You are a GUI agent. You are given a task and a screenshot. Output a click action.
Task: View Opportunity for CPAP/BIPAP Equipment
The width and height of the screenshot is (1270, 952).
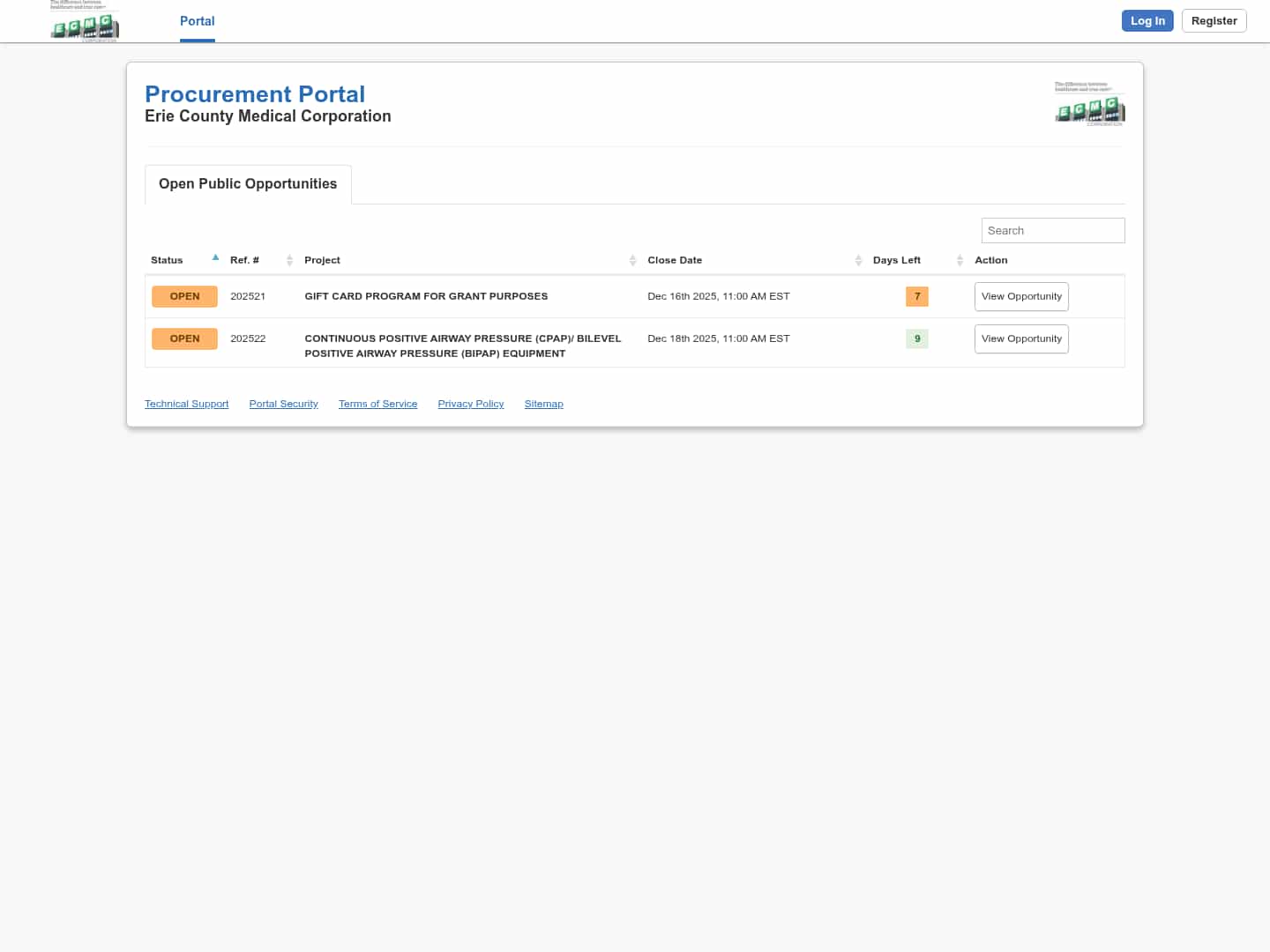click(1021, 338)
